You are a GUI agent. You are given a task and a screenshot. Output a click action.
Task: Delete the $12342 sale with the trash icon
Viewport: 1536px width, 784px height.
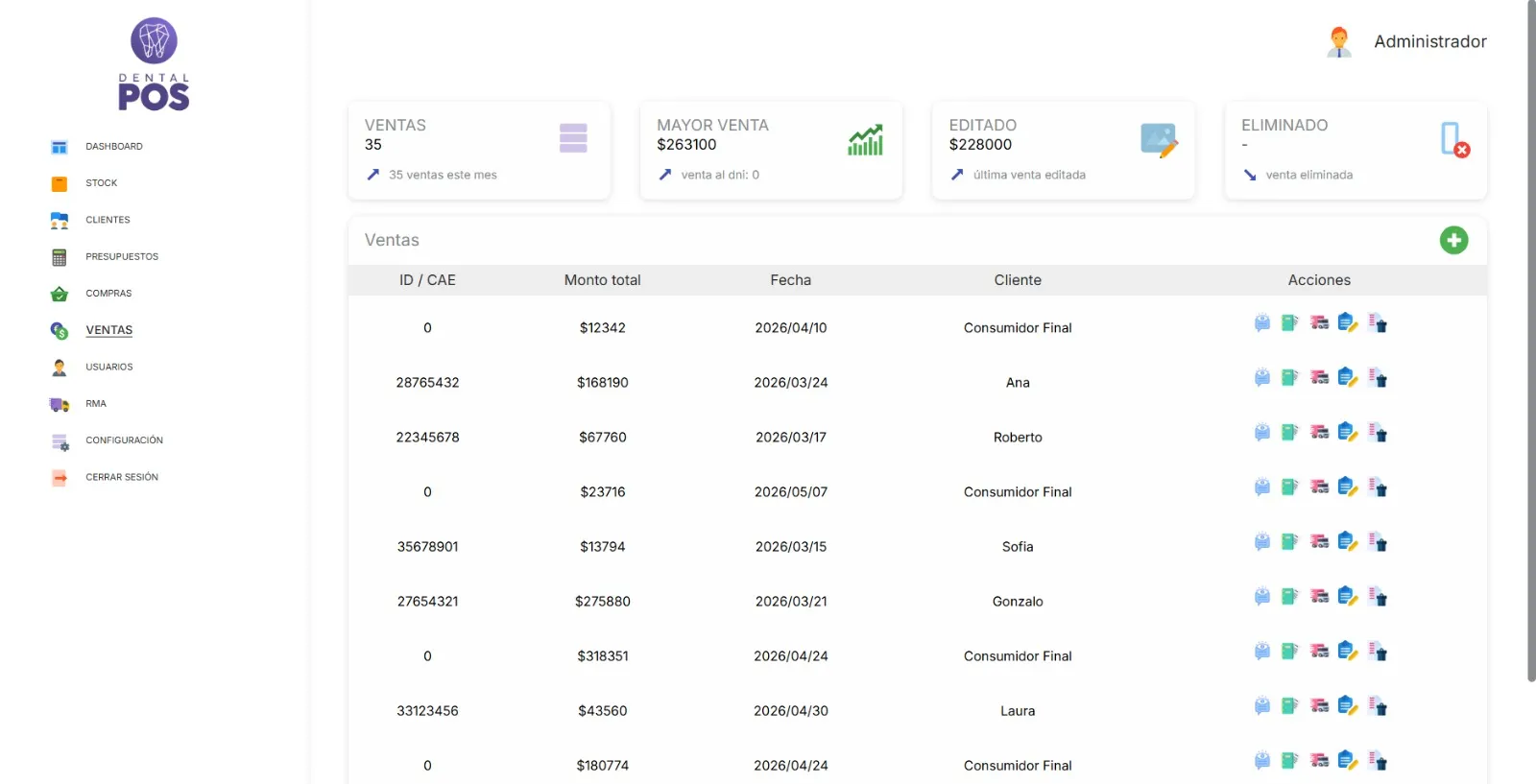pyautogui.click(x=1378, y=323)
